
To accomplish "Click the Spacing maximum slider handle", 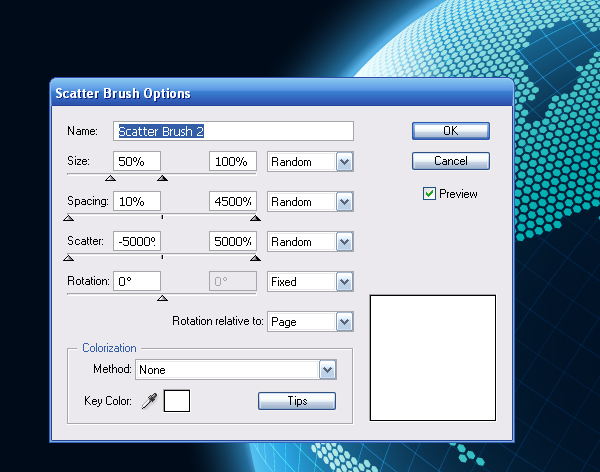I will pyautogui.click(x=255, y=218).
